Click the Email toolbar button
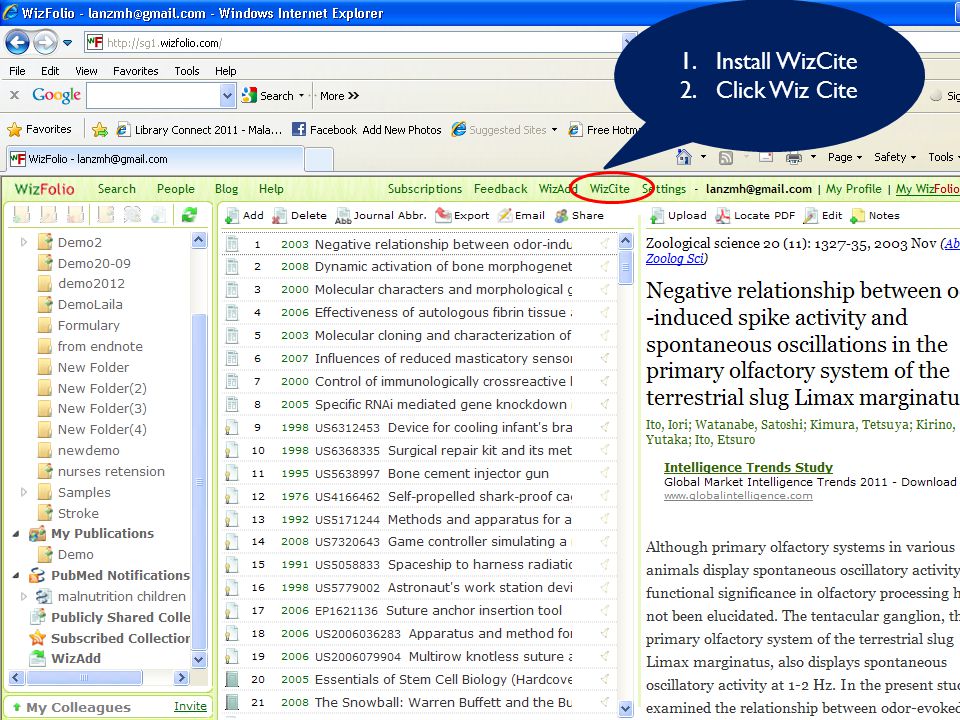Image resolution: width=960 pixels, height=720 pixels. (x=521, y=216)
